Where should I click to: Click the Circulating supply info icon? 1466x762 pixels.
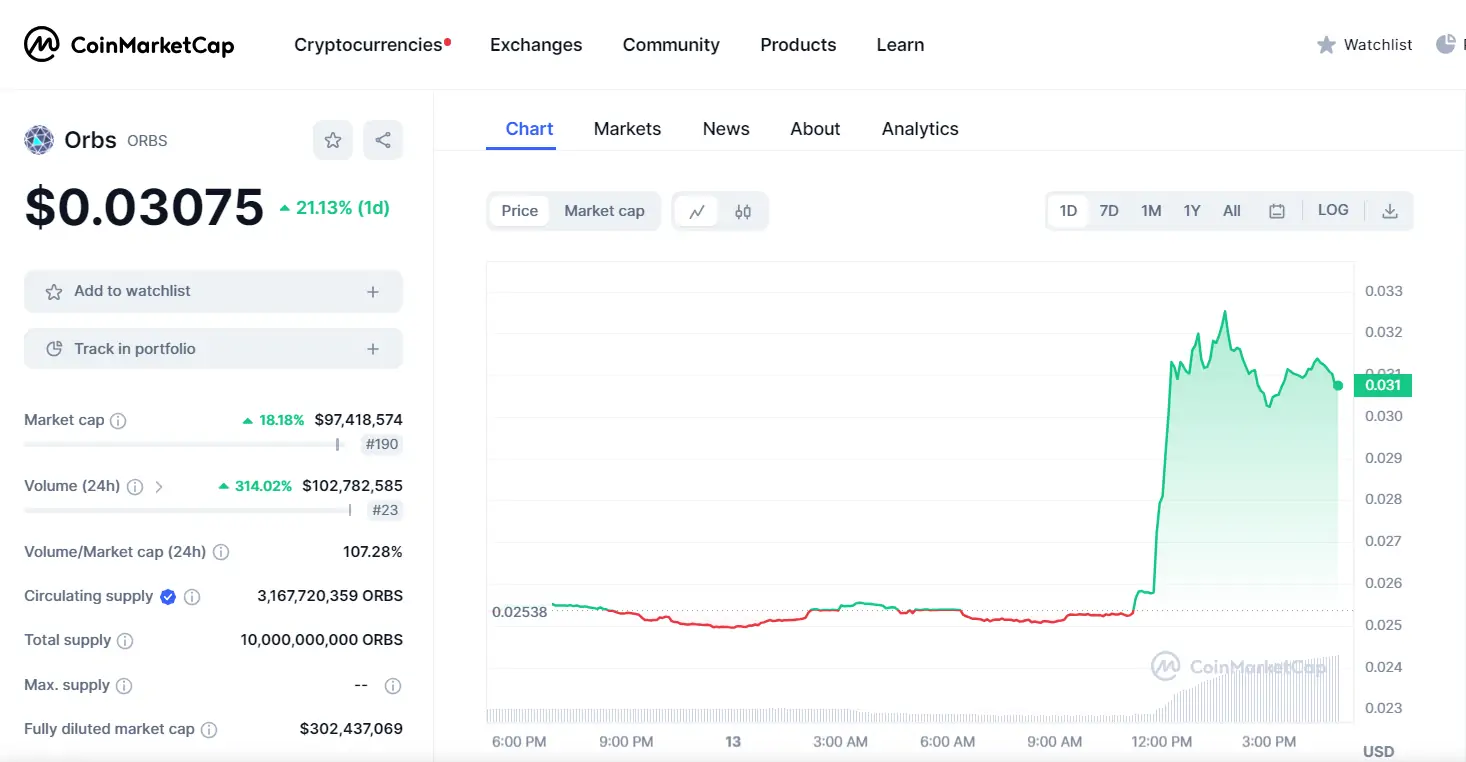192,597
